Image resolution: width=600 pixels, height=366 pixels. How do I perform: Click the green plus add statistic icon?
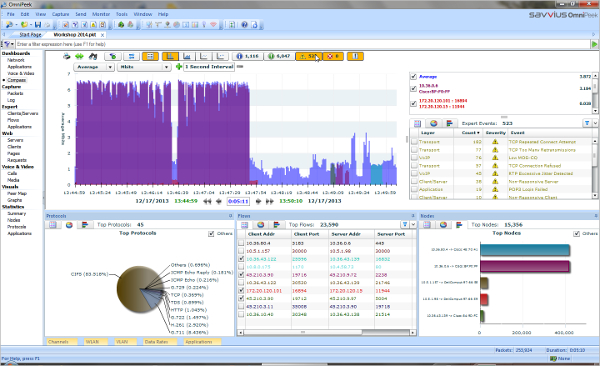[179, 67]
